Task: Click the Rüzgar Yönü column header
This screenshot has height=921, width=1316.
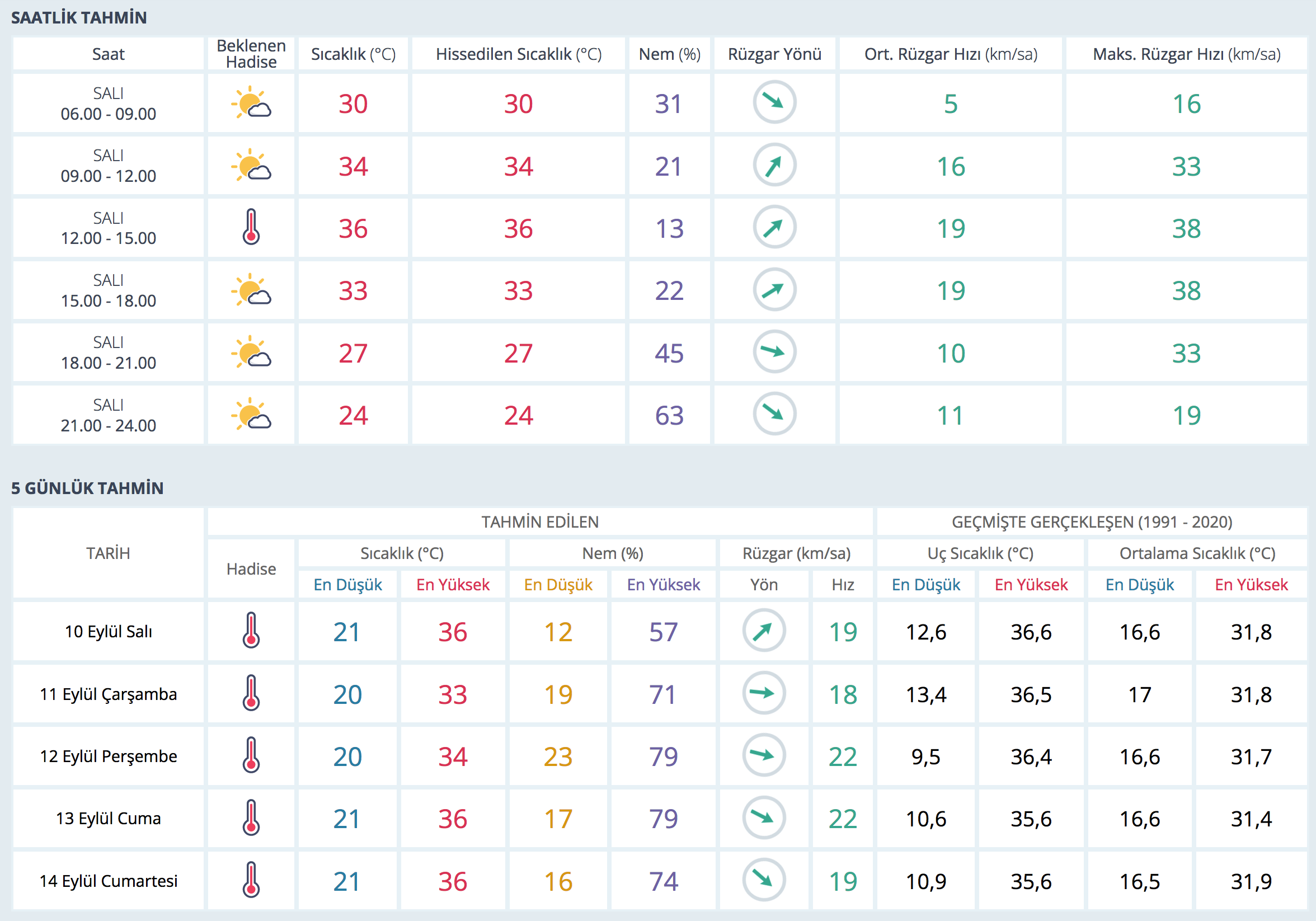Action: coord(774,54)
